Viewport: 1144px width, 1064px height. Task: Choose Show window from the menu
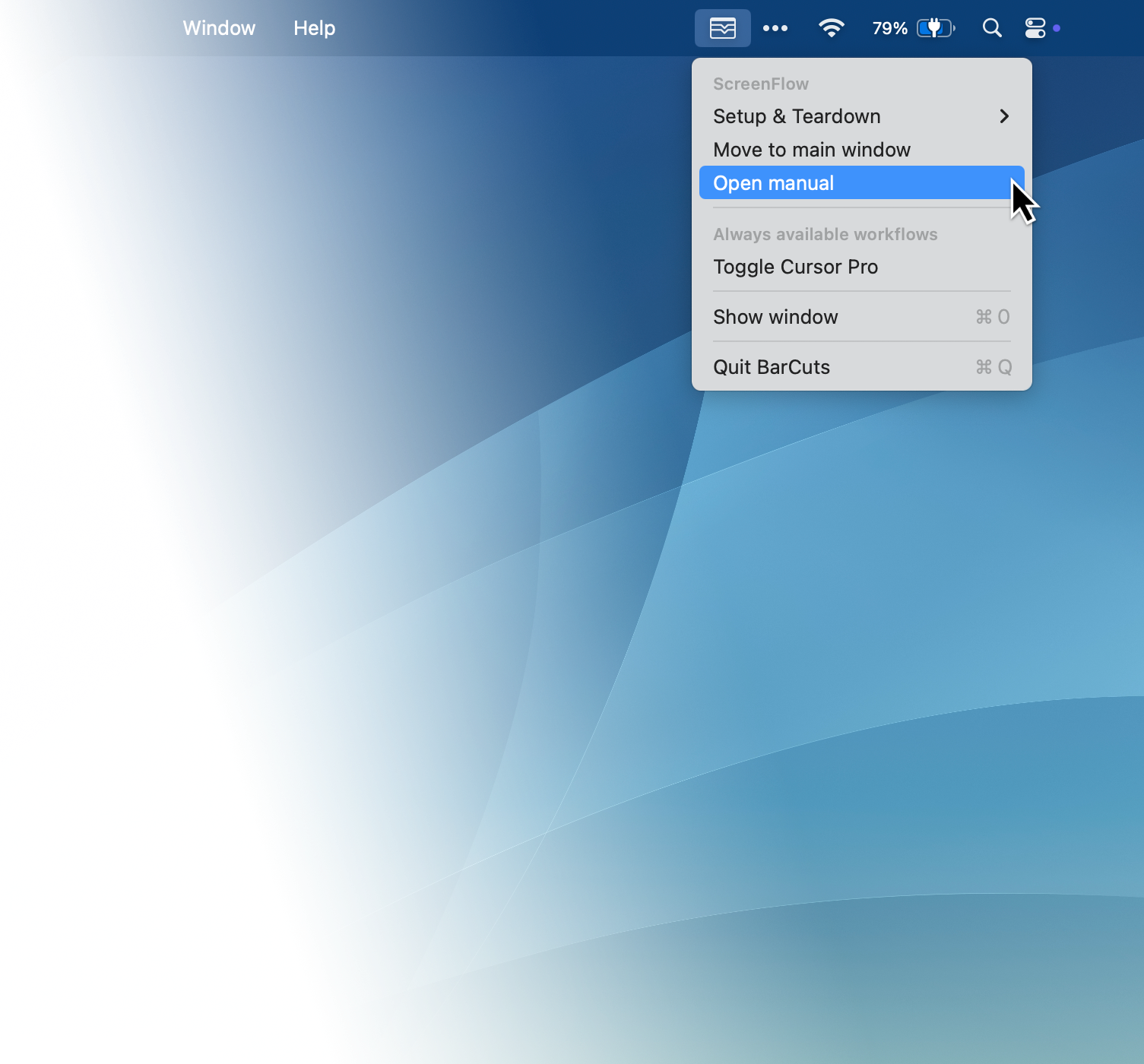pyautogui.click(x=775, y=317)
